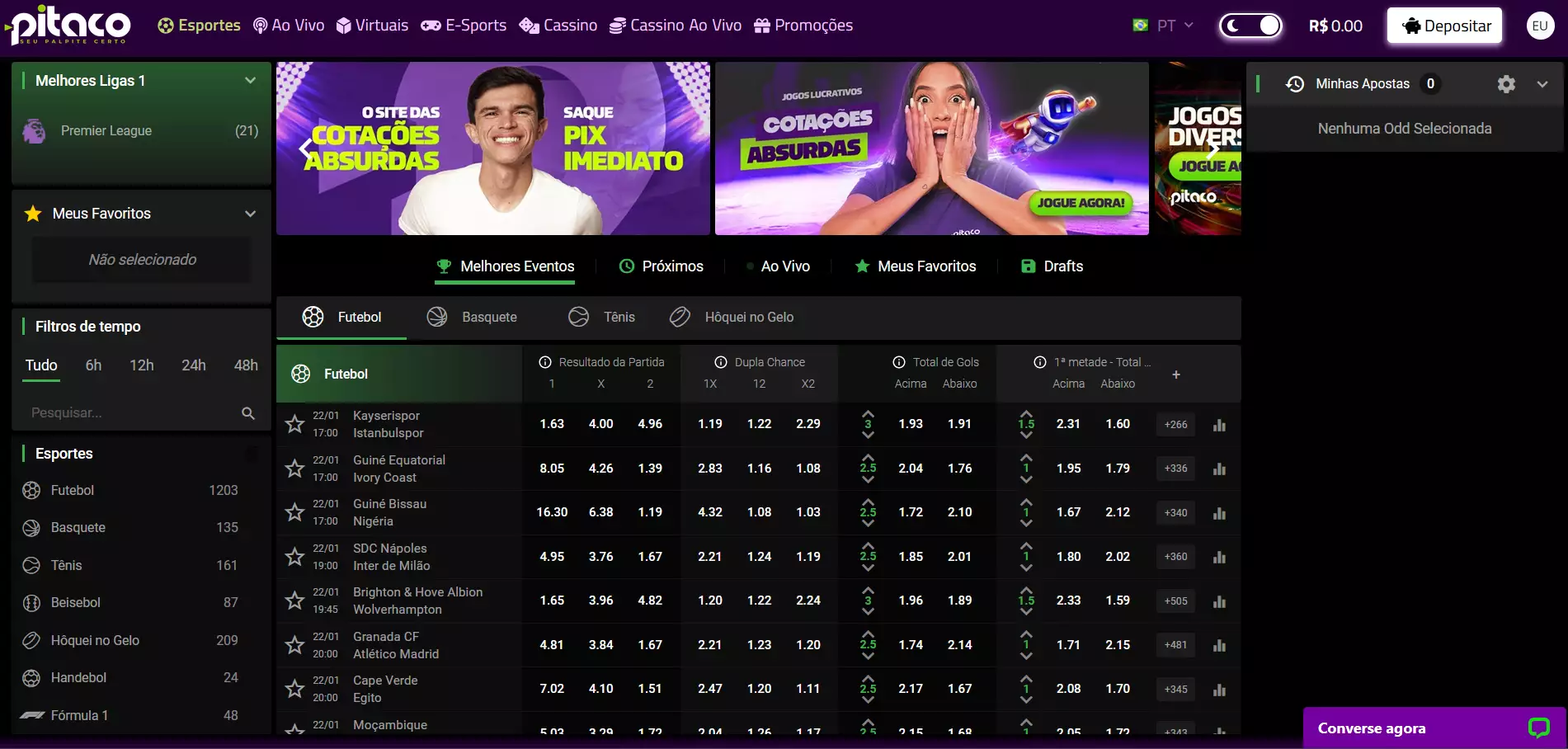Screen dimensions: 1568x749
Task: Click the EU user profile avatar
Action: (x=1539, y=26)
